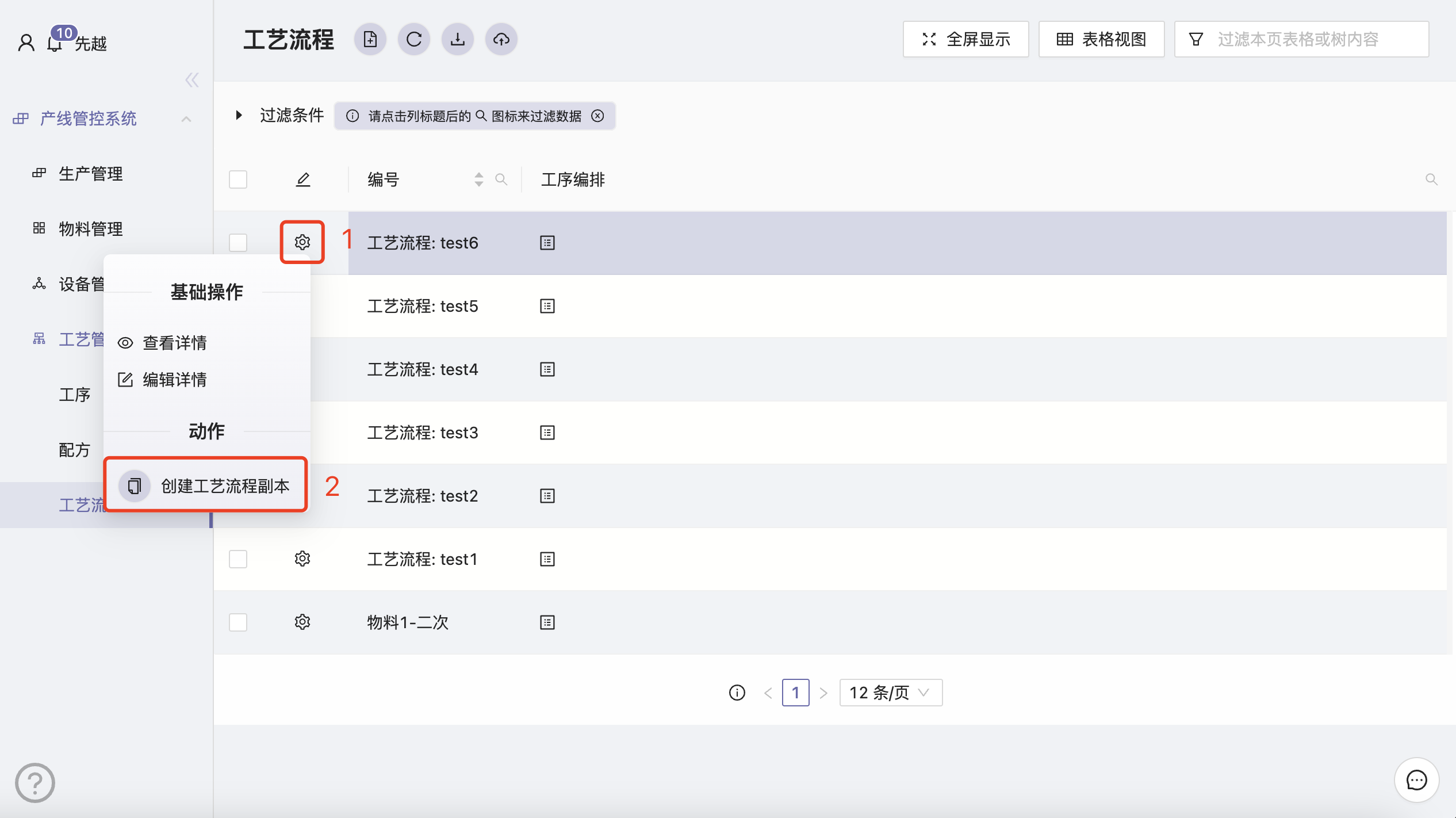Viewport: 1456px width, 818px height.
Task: Open the 12 条/页 page size dropdown
Action: pyautogui.click(x=890, y=692)
